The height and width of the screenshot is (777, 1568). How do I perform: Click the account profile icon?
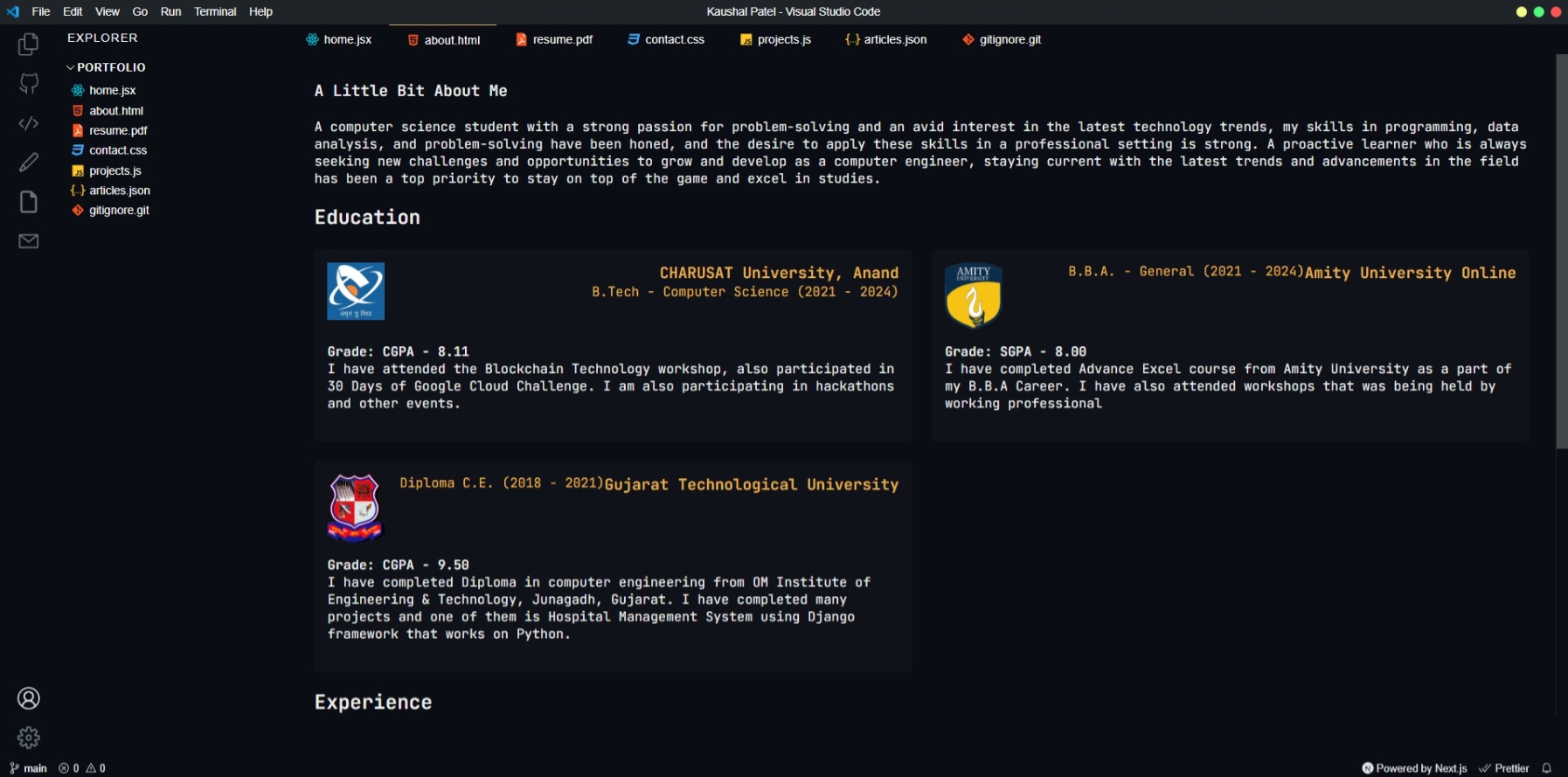[29, 698]
